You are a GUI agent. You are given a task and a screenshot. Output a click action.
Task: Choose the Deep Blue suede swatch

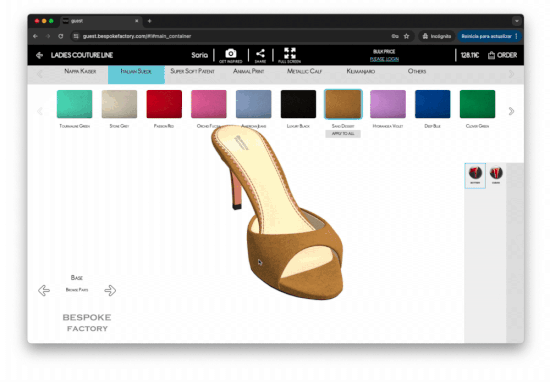(432, 104)
